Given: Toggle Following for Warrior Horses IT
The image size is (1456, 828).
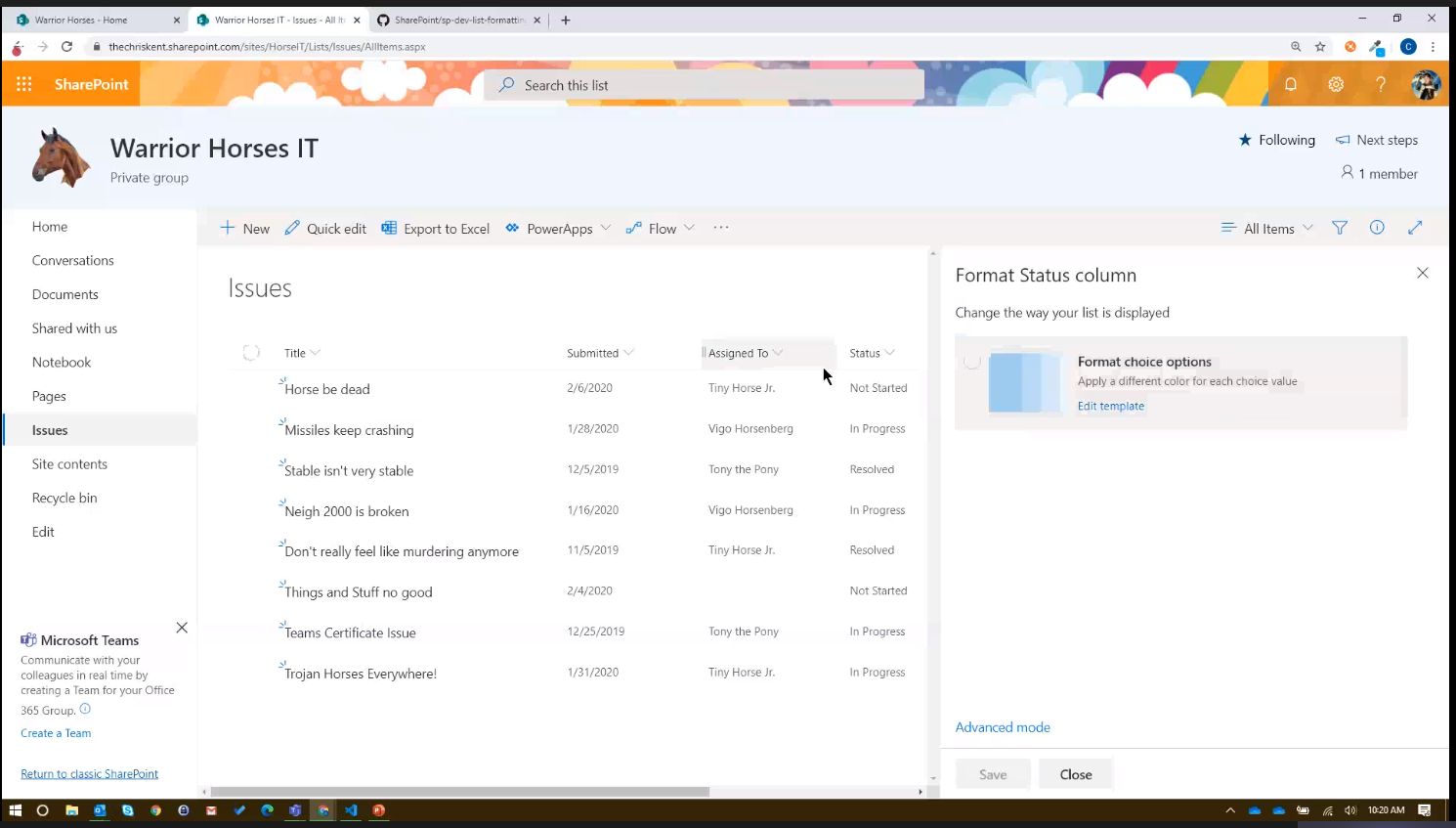Looking at the screenshot, I should 1276,140.
